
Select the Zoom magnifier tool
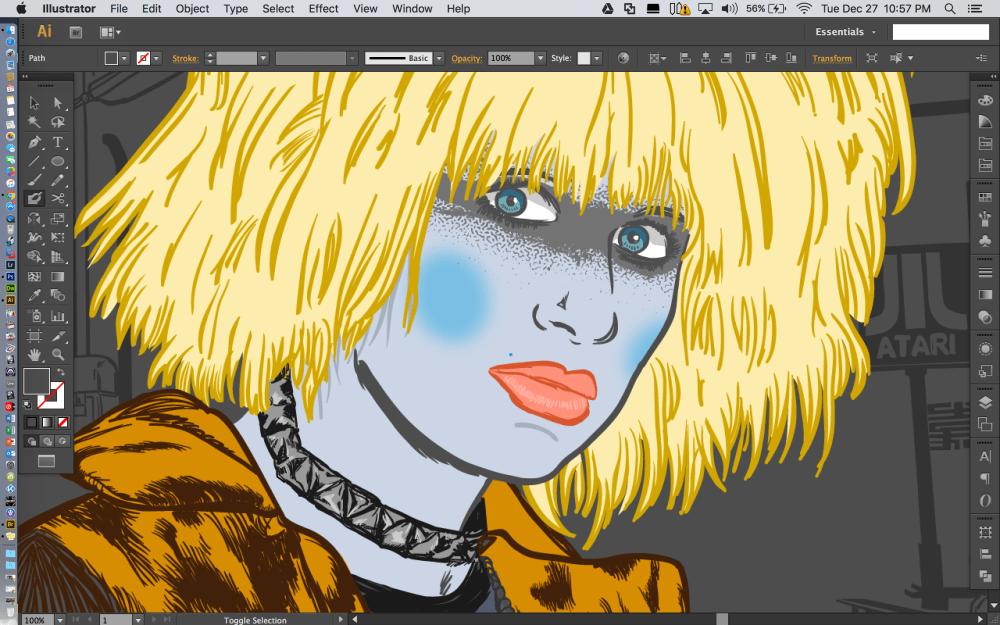point(58,354)
